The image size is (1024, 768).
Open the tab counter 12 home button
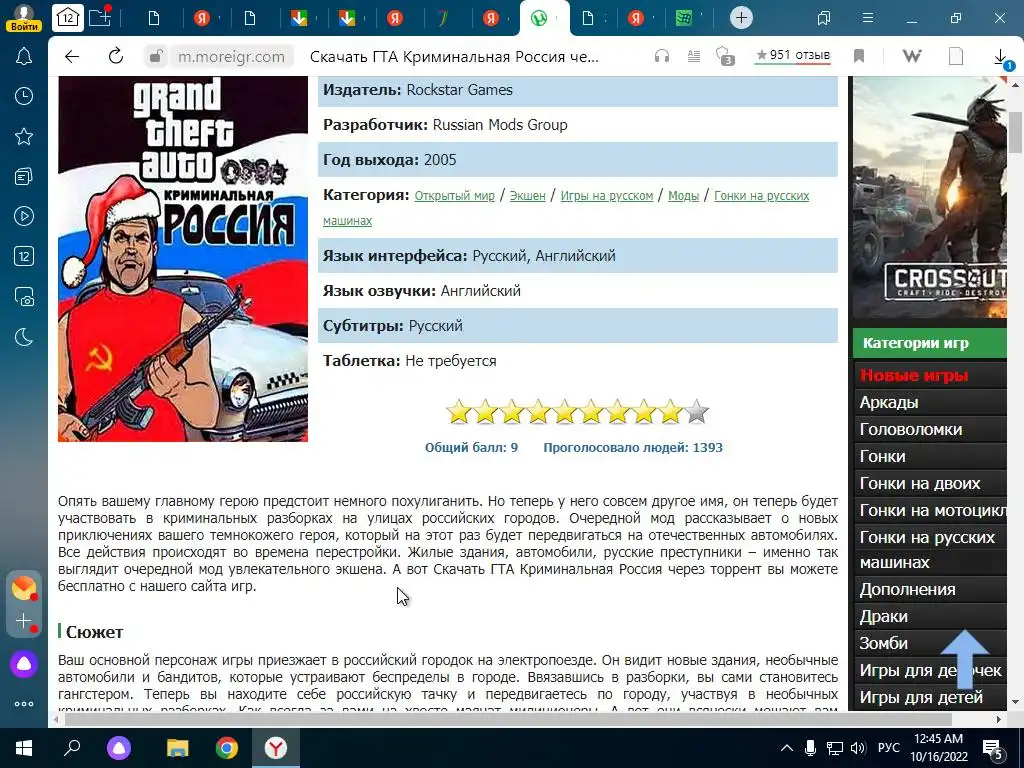click(68, 18)
